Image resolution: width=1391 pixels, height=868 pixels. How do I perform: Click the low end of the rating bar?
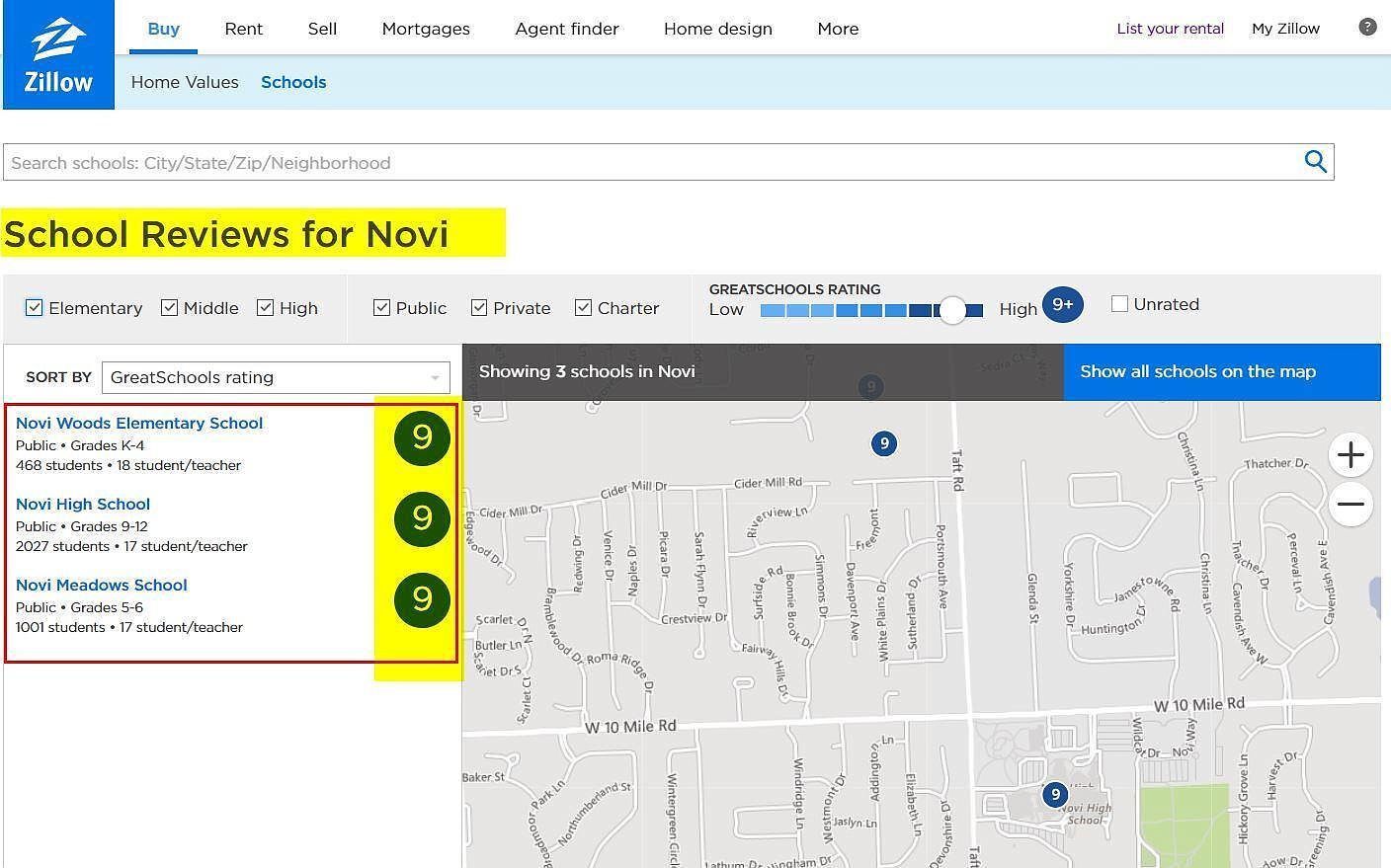coord(773,310)
